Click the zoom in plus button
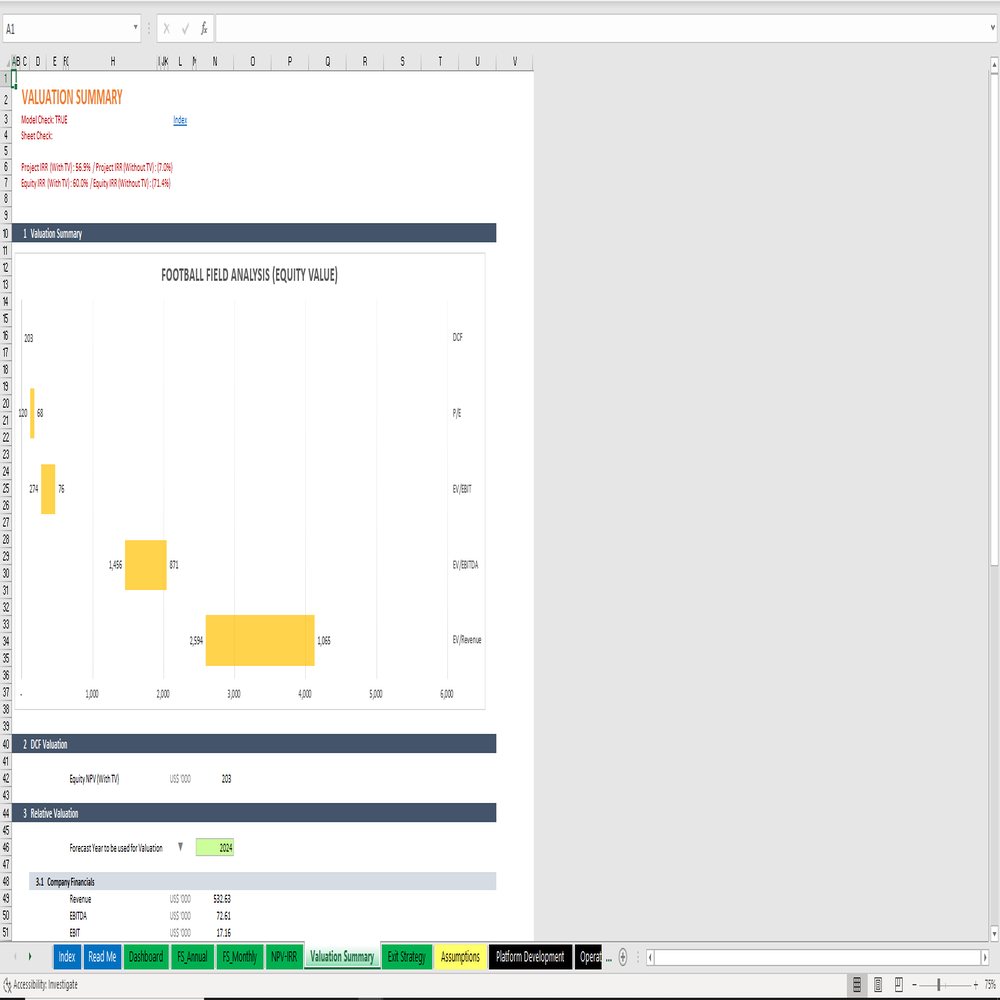 click(x=976, y=985)
